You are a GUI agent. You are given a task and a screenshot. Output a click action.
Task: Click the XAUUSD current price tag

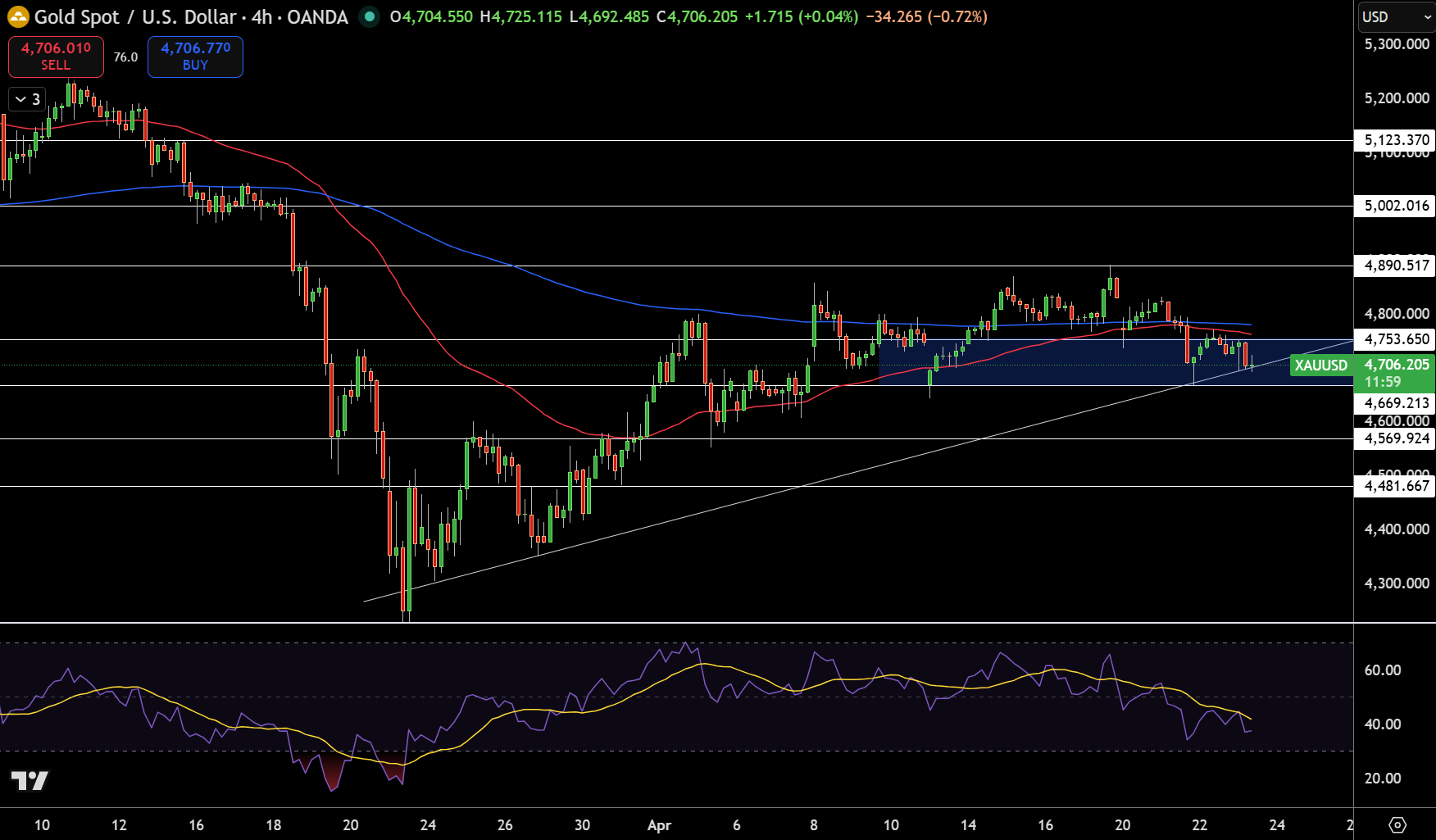coord(1321,366)
